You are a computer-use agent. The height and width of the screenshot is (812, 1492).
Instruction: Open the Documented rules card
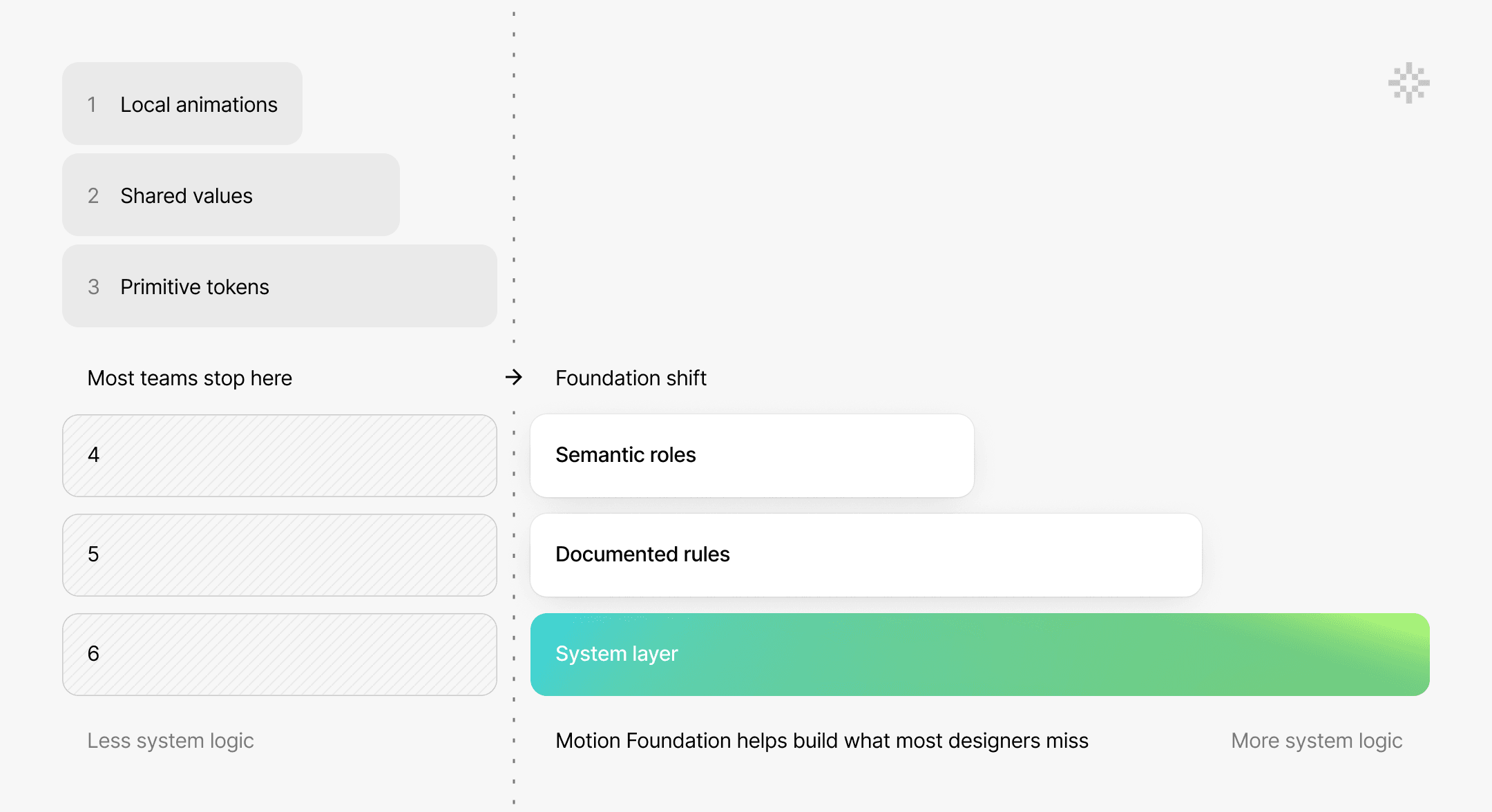866,555
